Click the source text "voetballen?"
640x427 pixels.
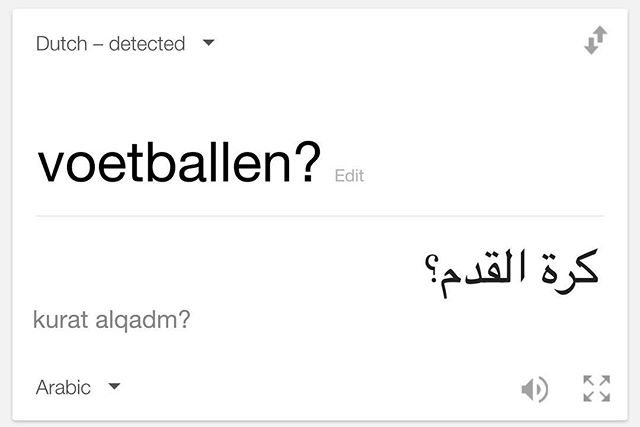tap(179, 164)
